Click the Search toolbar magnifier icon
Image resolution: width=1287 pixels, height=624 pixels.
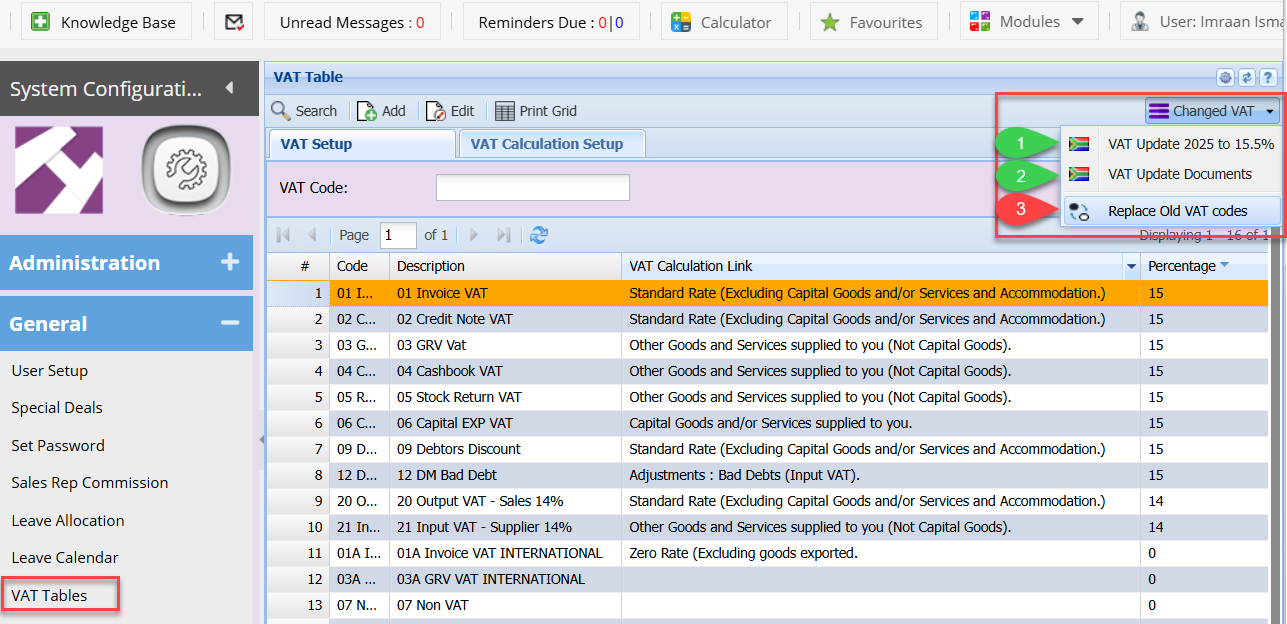(281, 111)
